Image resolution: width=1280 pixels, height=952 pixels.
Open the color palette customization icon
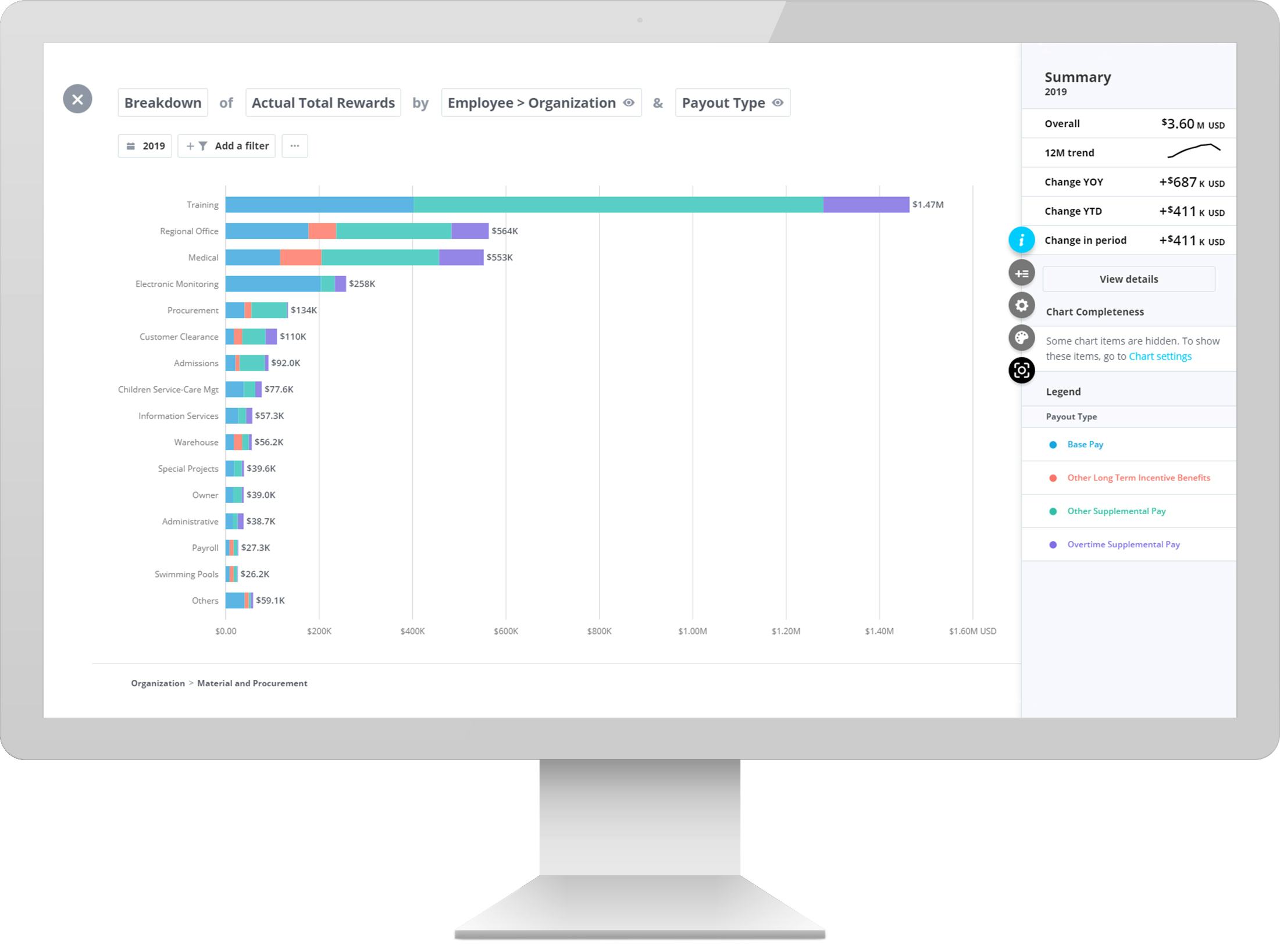click(x=1021, y=338)
